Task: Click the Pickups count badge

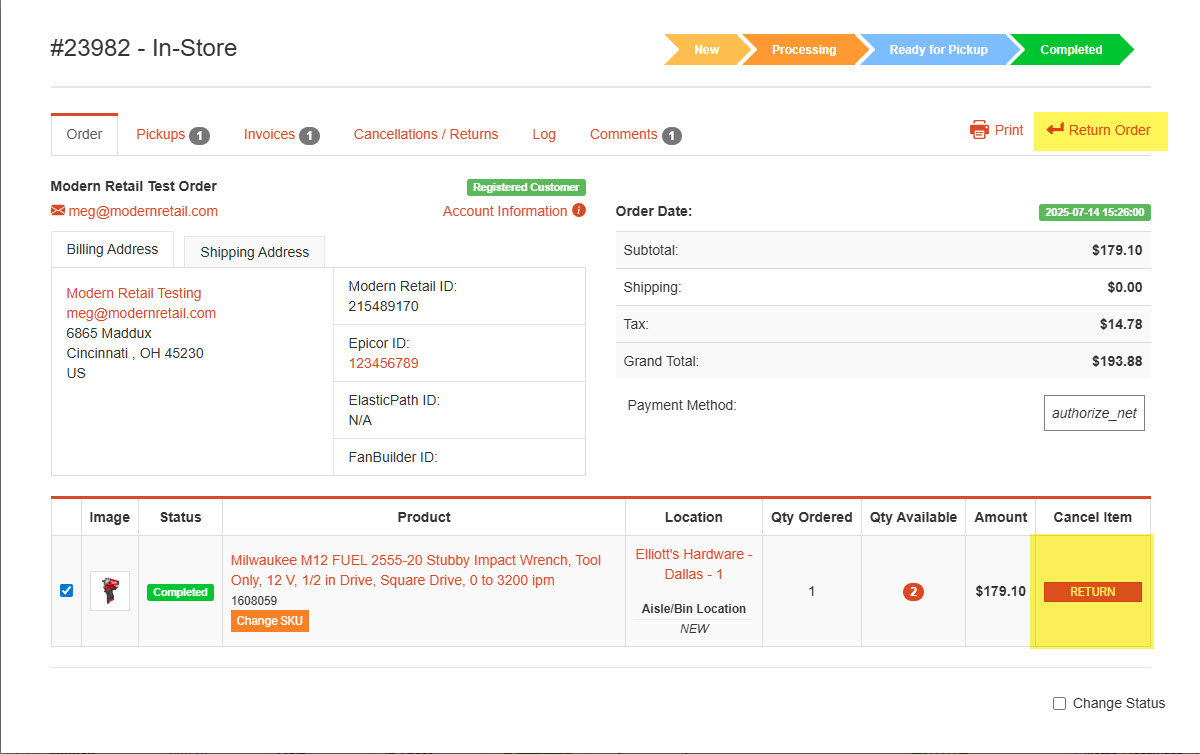Action: pyautogui.click(x=199, y=135)
